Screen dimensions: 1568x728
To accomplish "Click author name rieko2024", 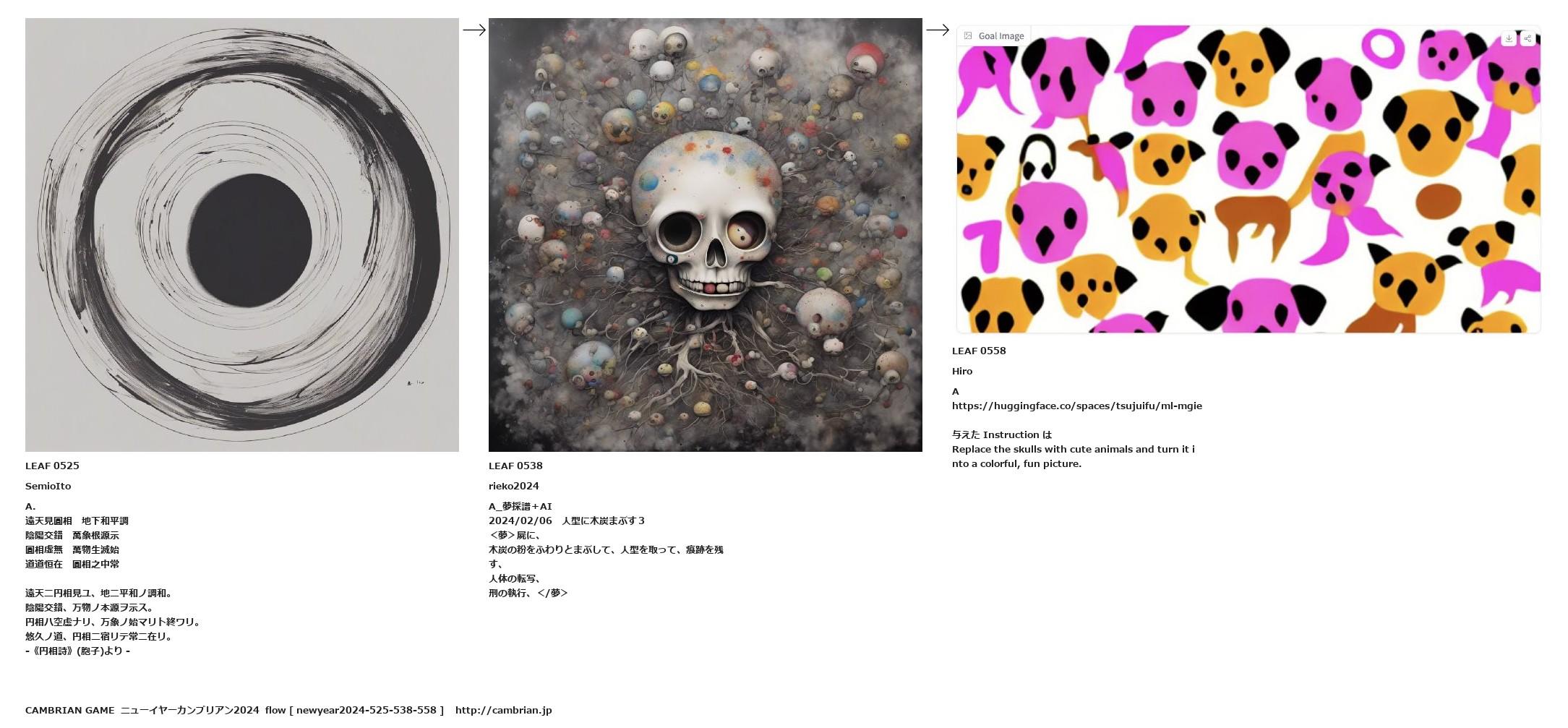I will 513,486.
